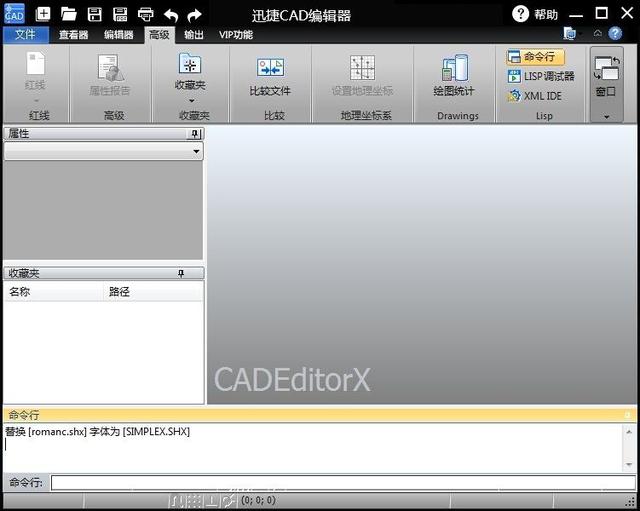This screenshot has width=640, height=511.
Task: Open the XML IDE tool
Action: point(535,96)
